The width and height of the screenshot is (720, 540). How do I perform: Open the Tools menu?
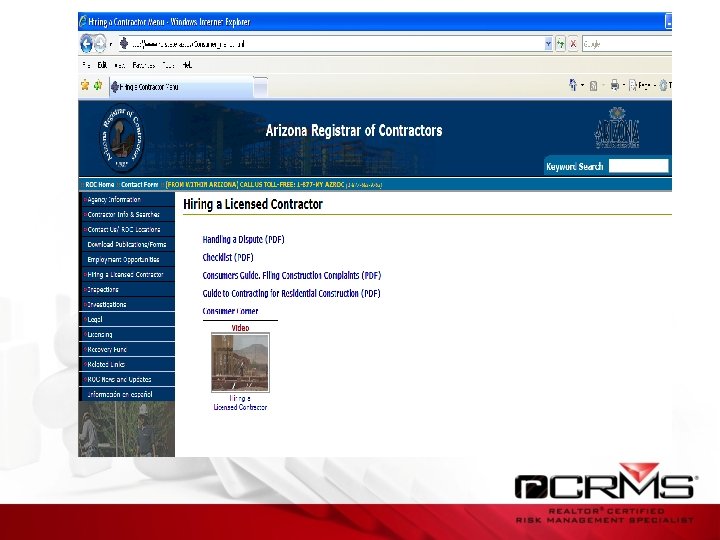click(x=169, y=65)
